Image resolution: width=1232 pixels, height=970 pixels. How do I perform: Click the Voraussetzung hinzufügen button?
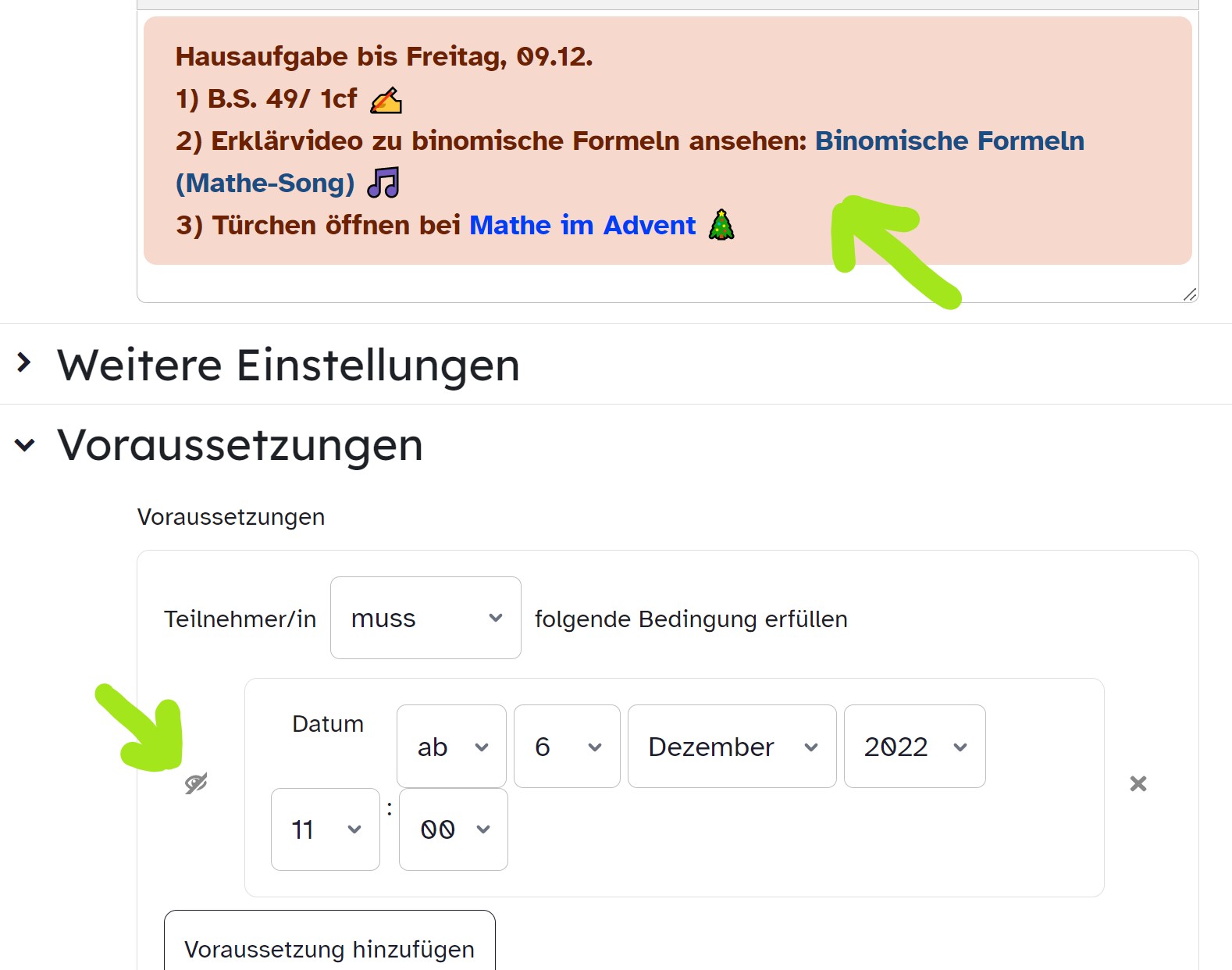tap(329, 948)
